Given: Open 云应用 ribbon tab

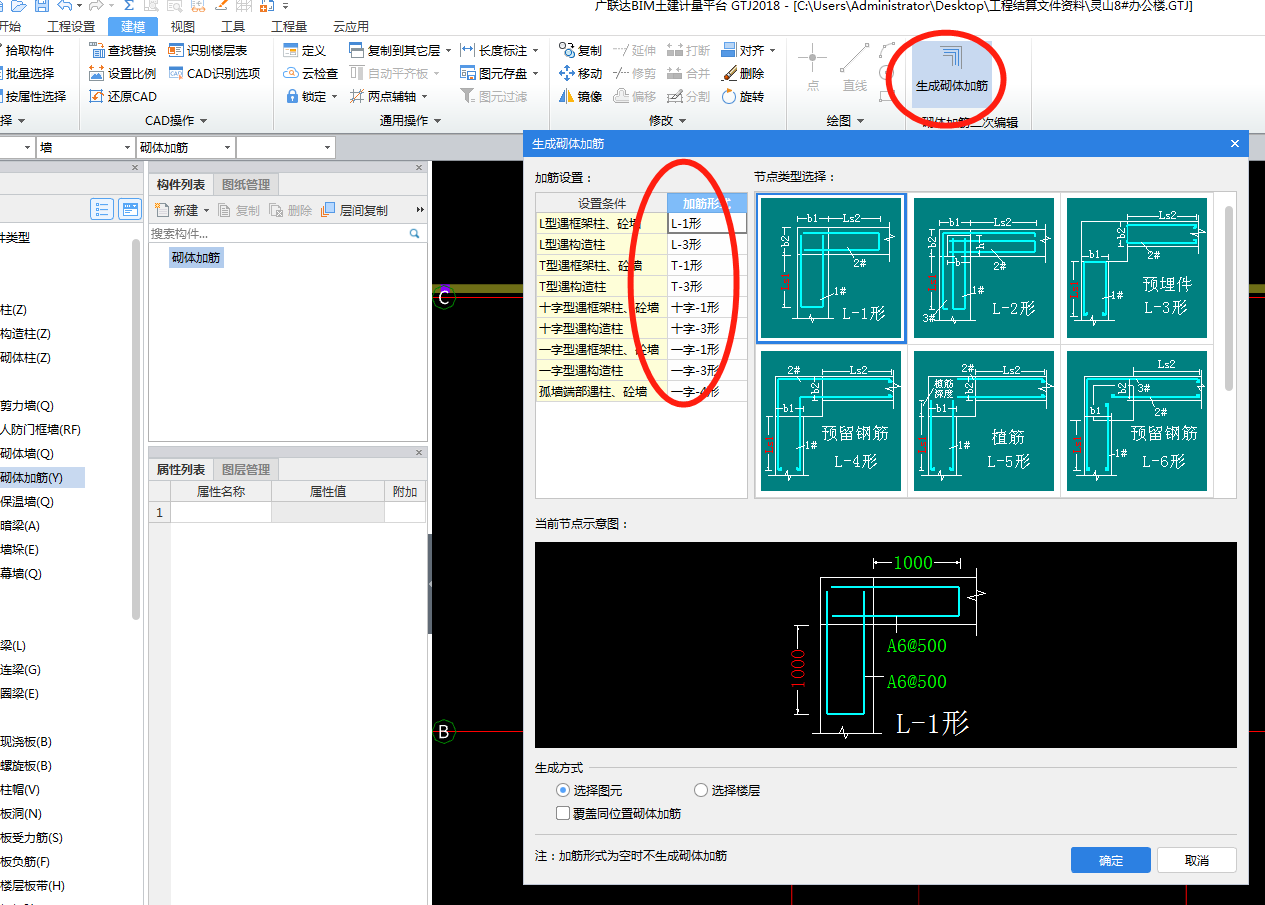Looking at the screenshot, I should 351,27.
